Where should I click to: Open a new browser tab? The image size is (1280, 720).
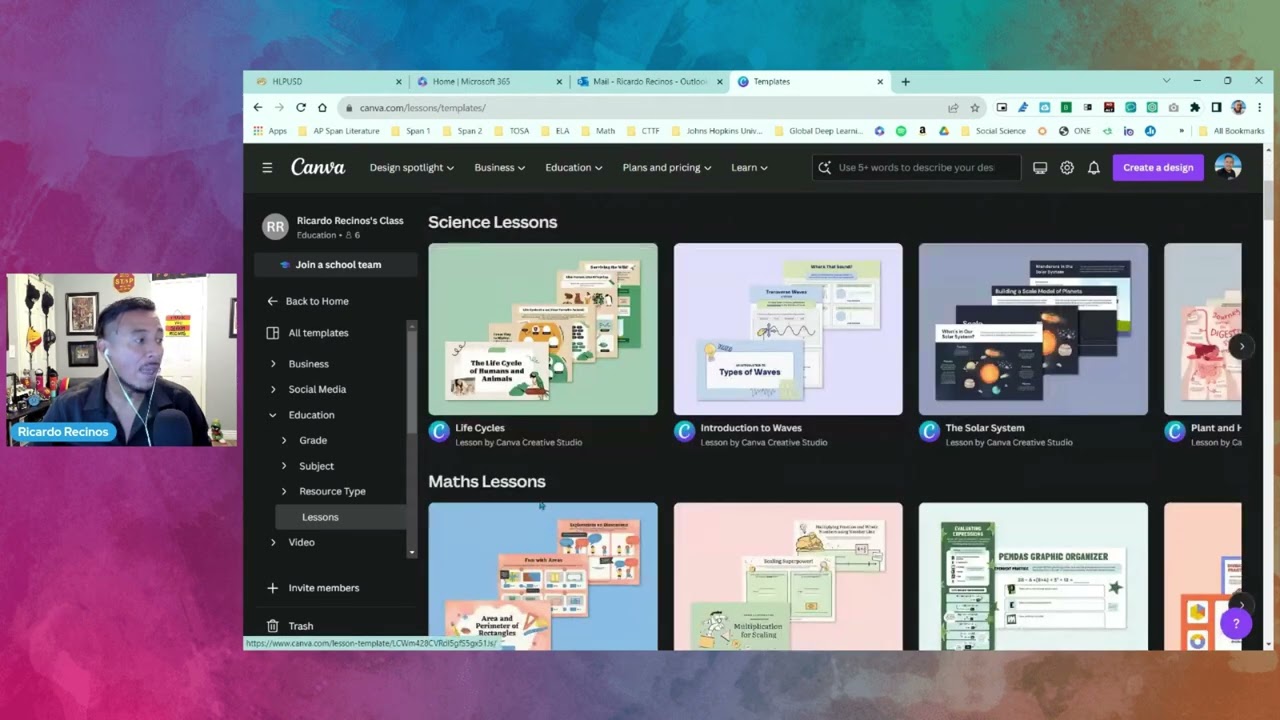pos(906,82)
